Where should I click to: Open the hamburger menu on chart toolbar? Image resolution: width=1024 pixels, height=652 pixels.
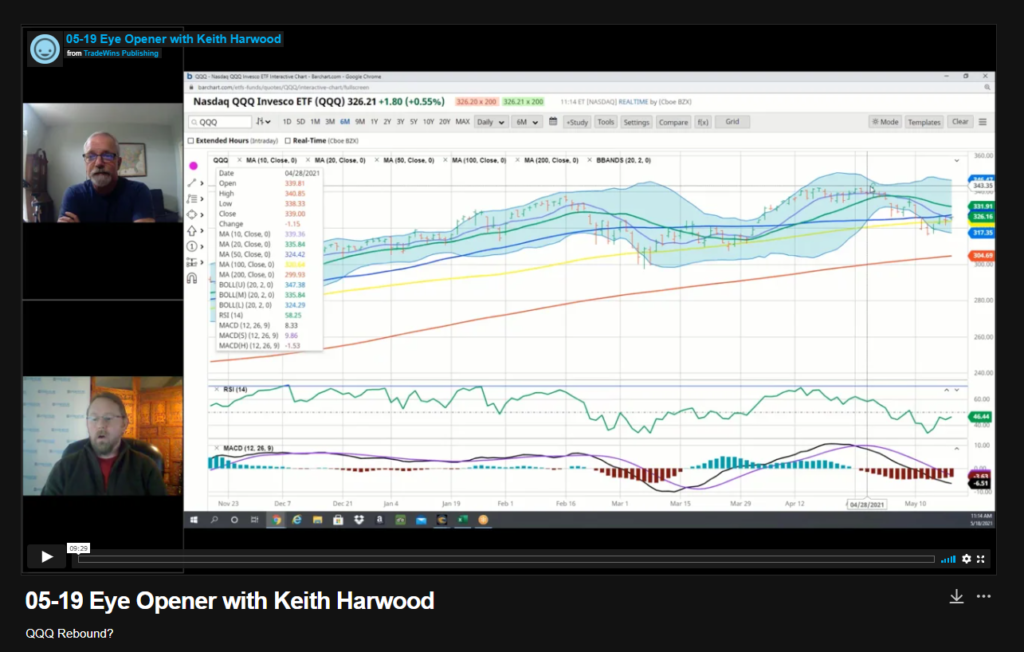[x=982, y=122]
